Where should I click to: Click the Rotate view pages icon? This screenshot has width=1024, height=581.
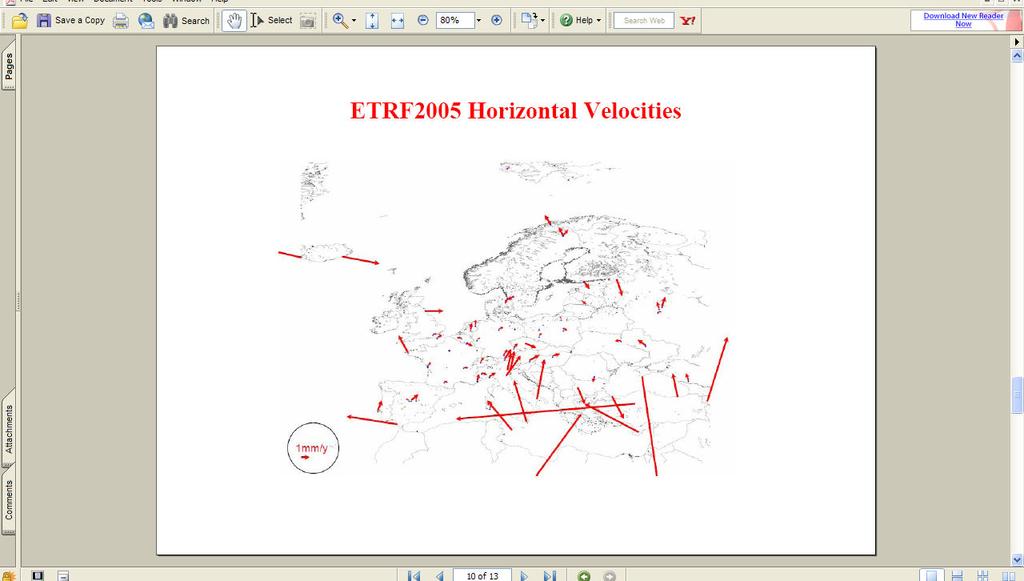tap(529, 21)
